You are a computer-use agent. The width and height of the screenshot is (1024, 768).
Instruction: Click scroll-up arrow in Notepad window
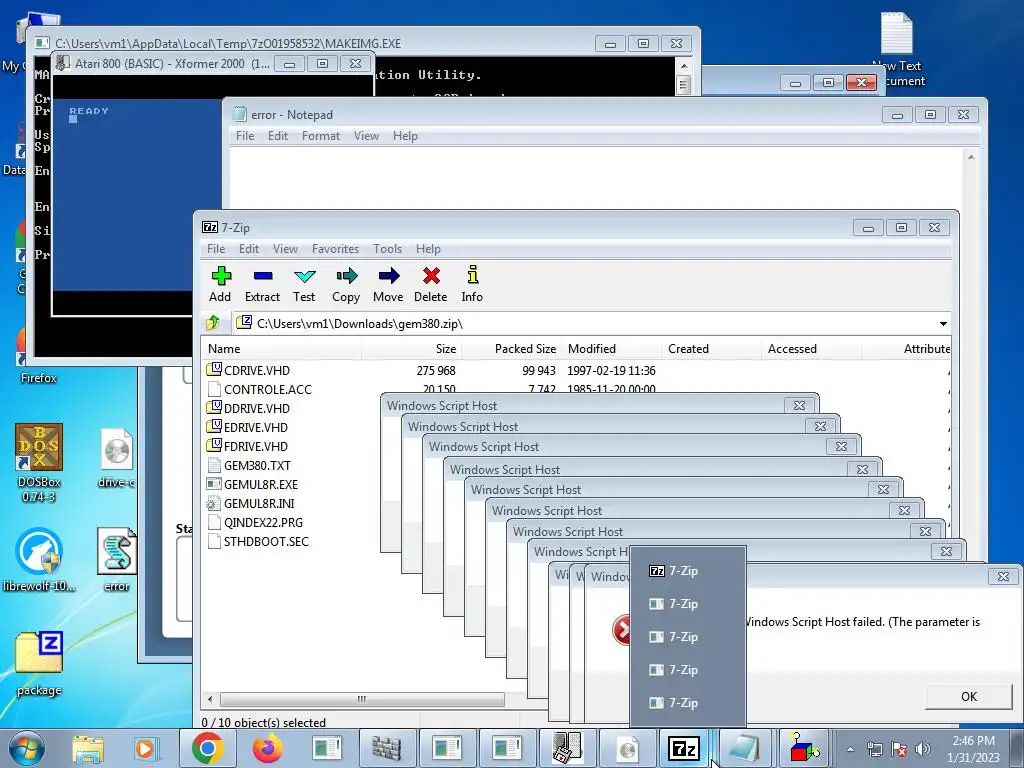tap(971, 157)
